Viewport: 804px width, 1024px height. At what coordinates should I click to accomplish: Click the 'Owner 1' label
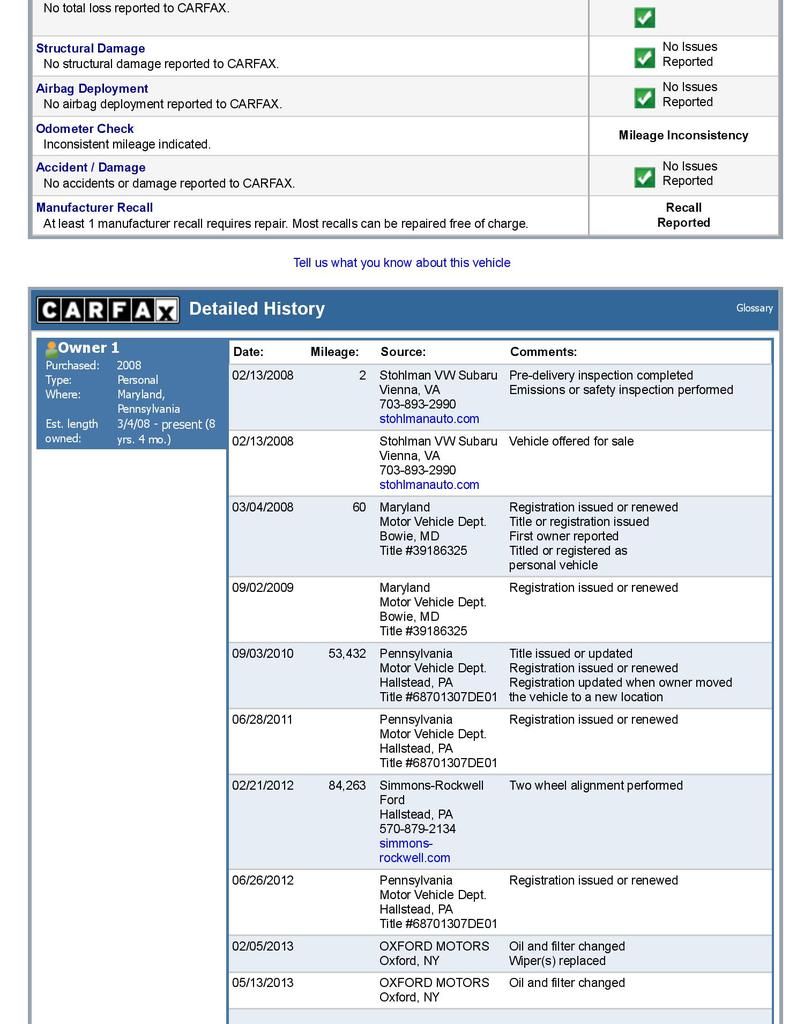click(88, 347)
